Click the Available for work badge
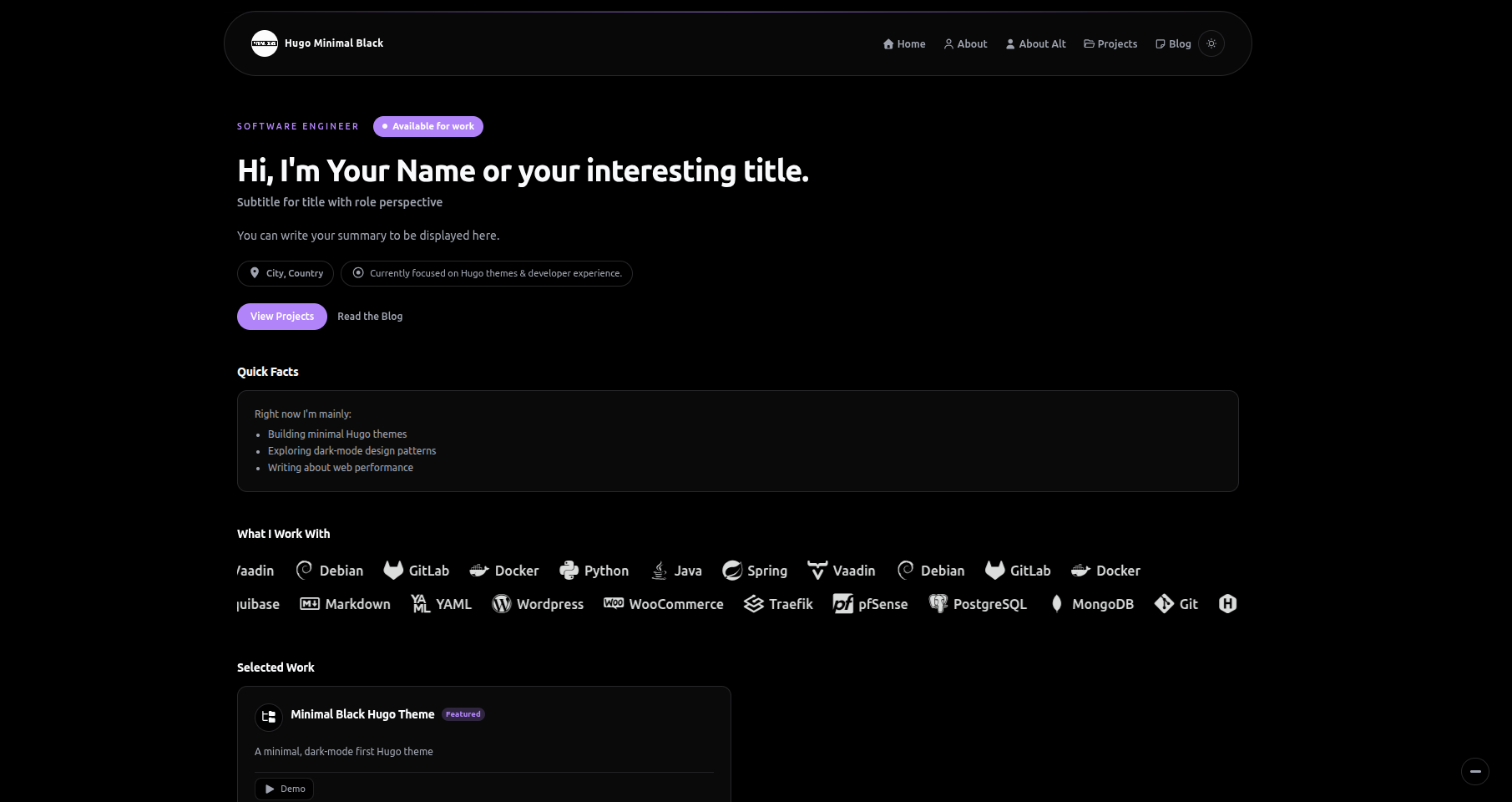Image resolution: width=1512 pixels, height=802 pixels. pyautogui.click(x=428, y=126)
